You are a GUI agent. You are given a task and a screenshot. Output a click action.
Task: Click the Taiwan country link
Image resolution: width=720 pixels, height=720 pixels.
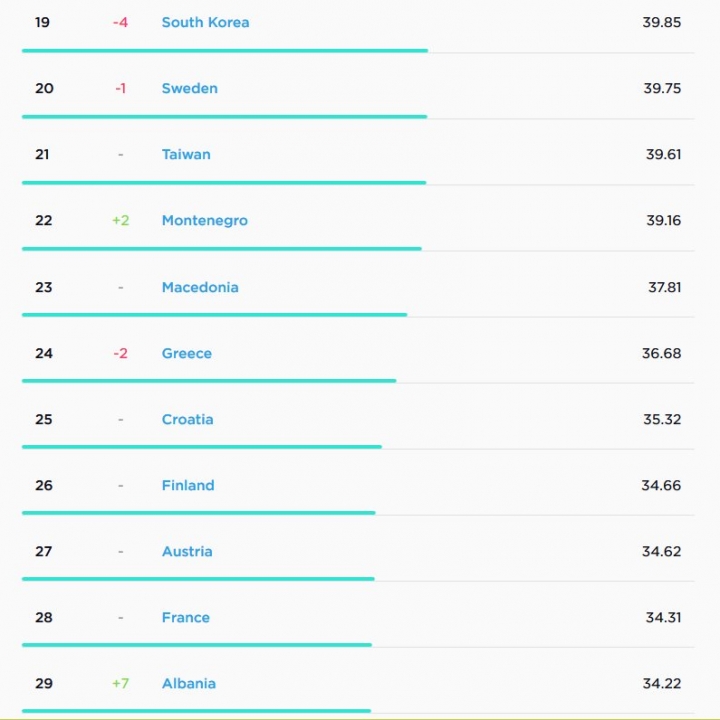pos(186,154)
